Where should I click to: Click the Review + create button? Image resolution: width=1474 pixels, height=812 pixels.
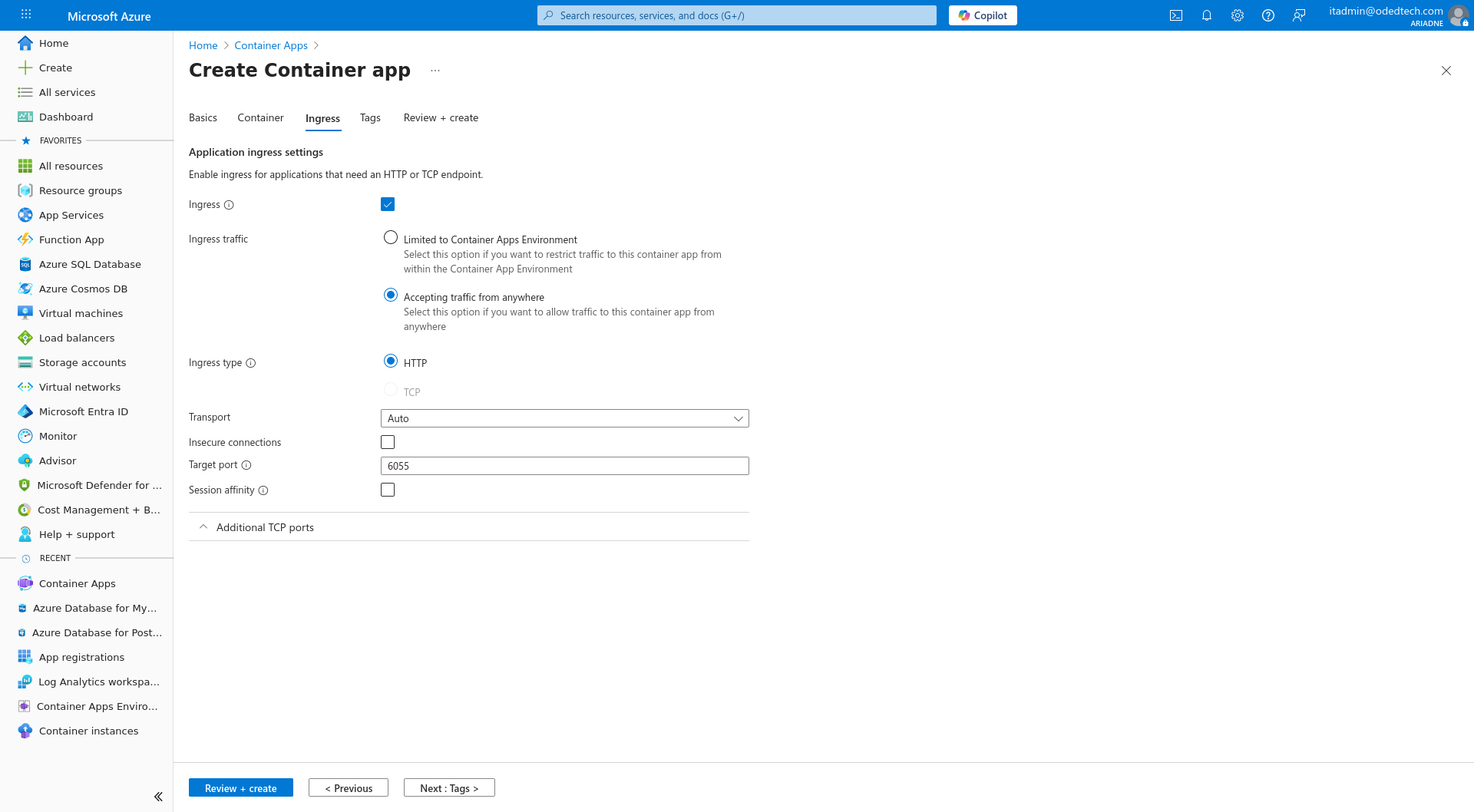pyautogui.click(x=241, y=788)
